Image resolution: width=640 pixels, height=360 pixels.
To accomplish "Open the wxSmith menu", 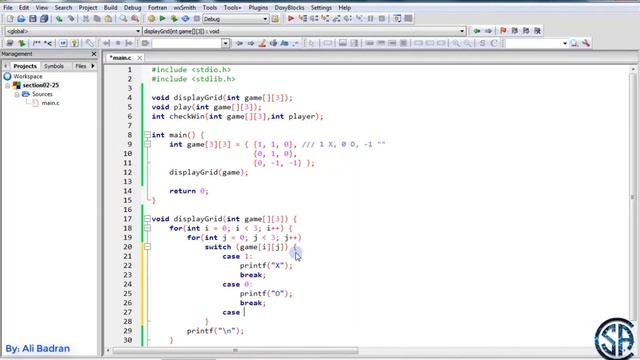I will (x=184, y=7).
